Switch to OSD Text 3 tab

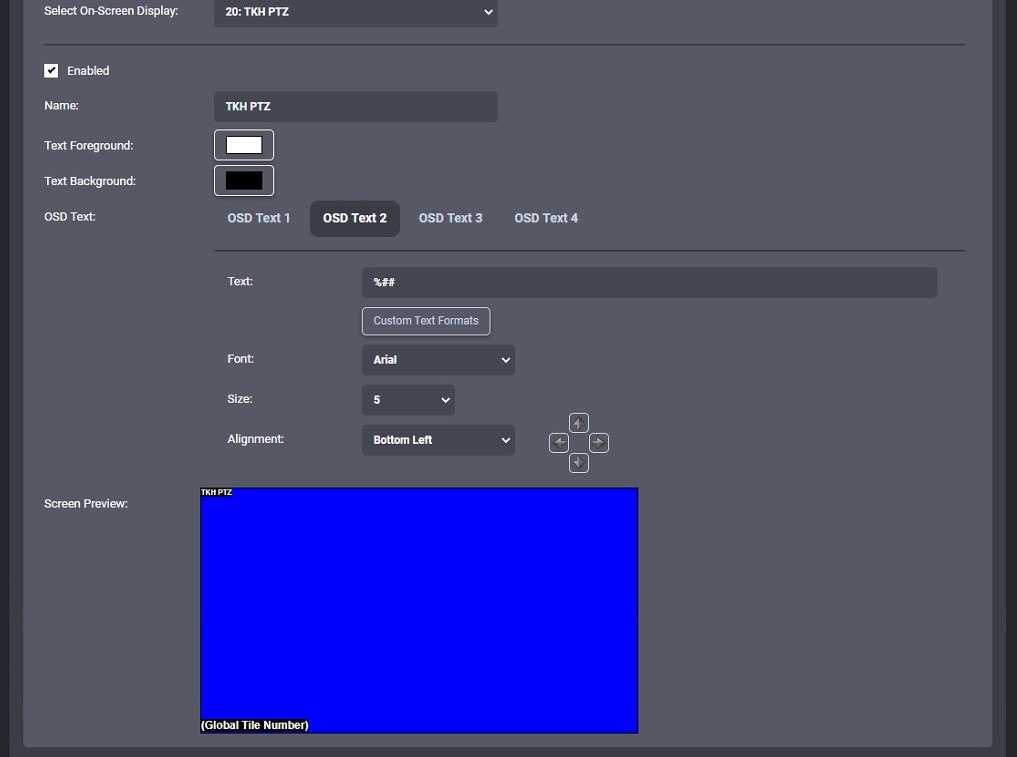pos(450,219)
